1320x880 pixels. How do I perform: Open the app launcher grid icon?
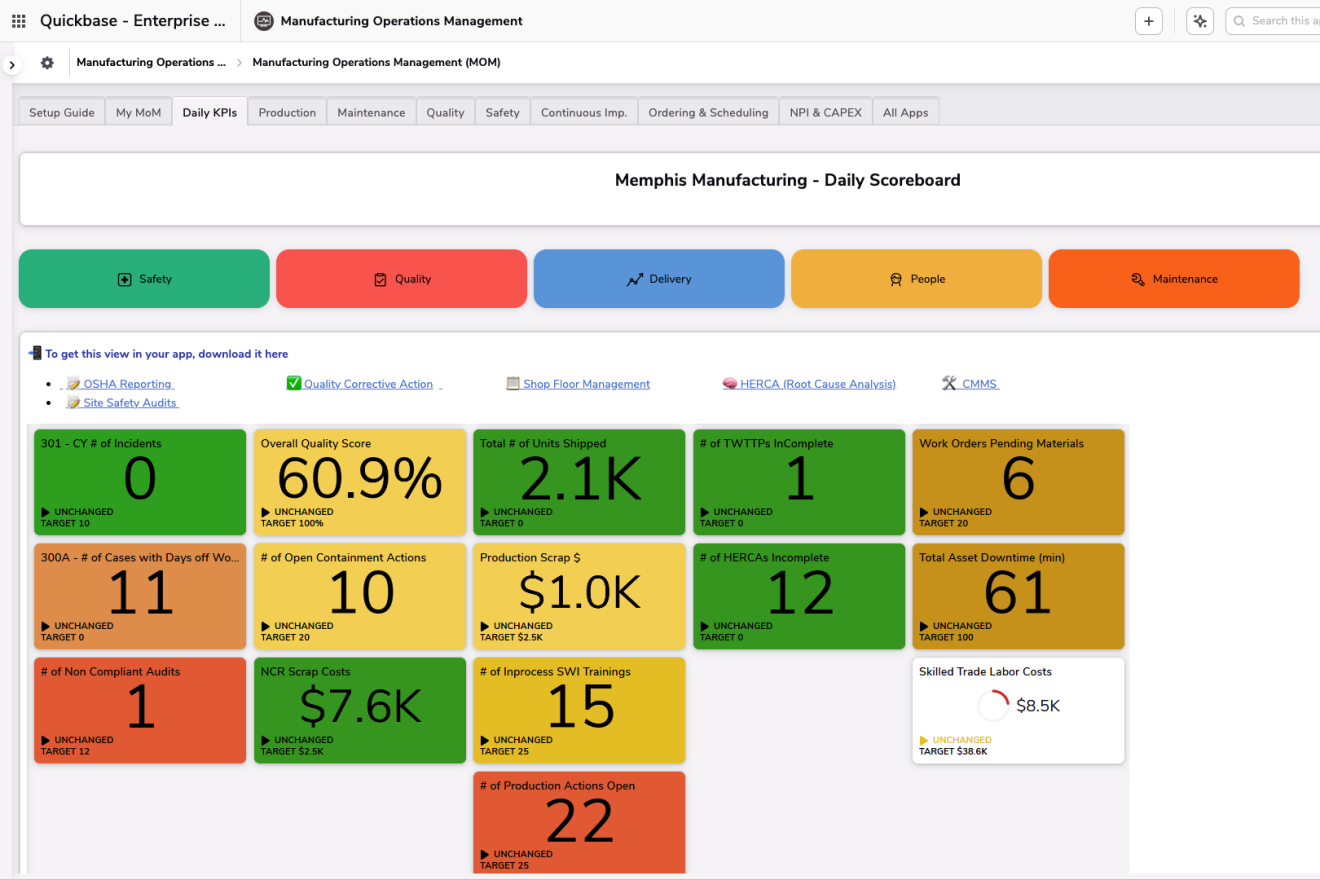[x=18, y=21]
